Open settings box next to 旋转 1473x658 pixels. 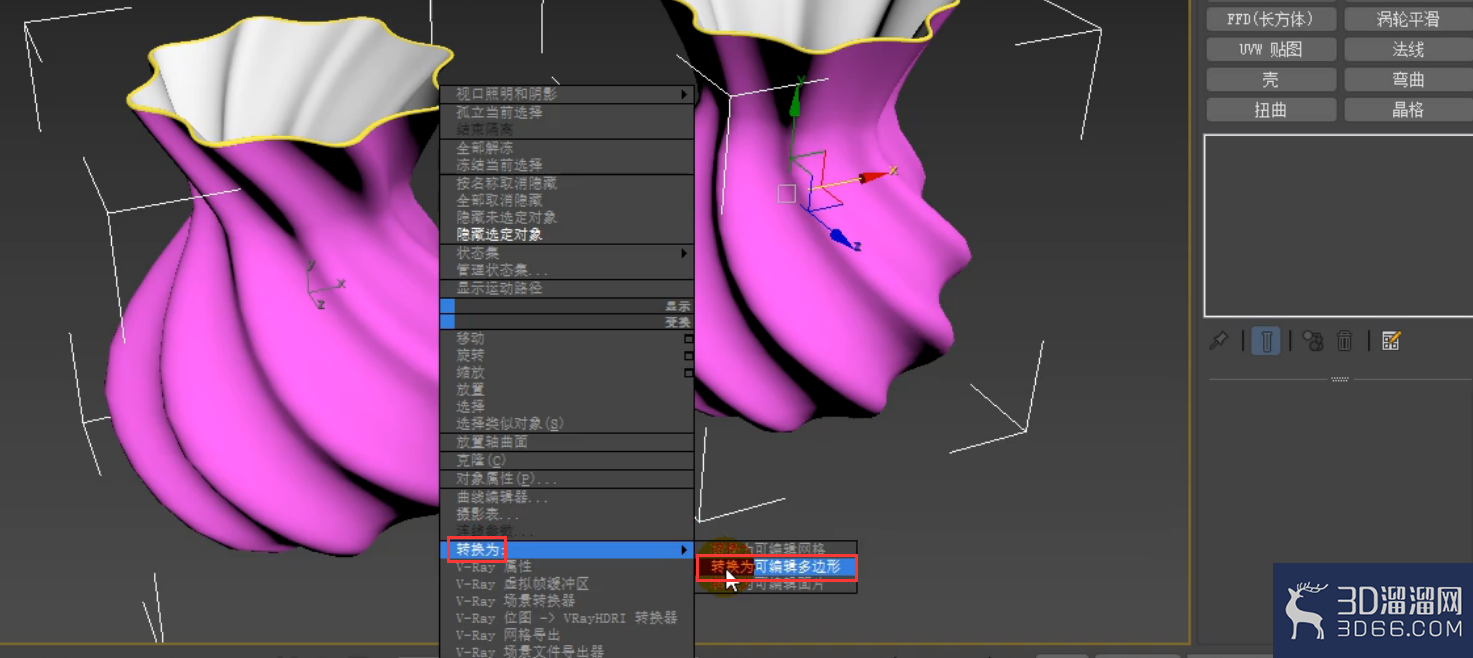(x=689, y=356)
